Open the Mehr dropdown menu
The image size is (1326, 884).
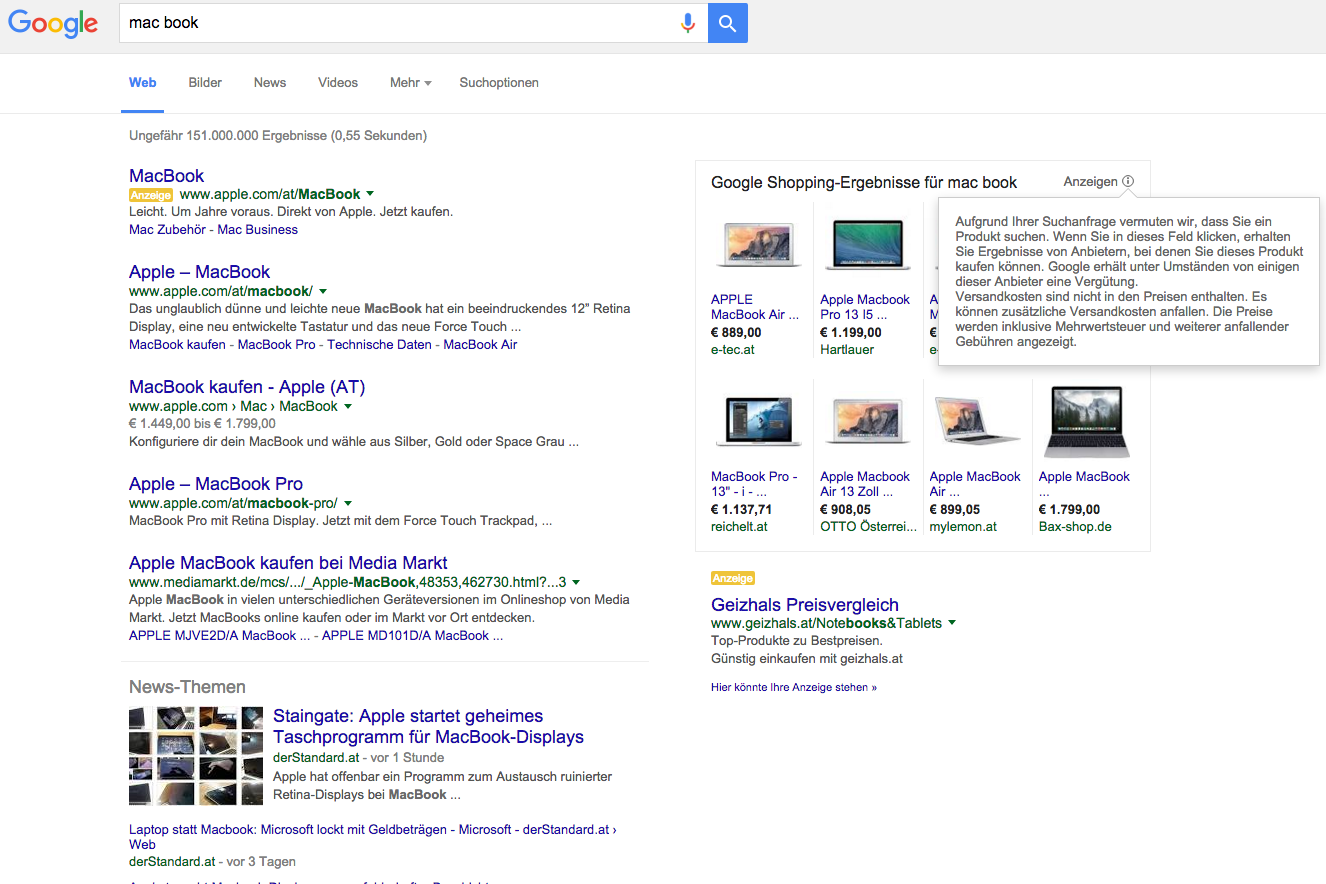pyautogui.click(x=410, y=83)
